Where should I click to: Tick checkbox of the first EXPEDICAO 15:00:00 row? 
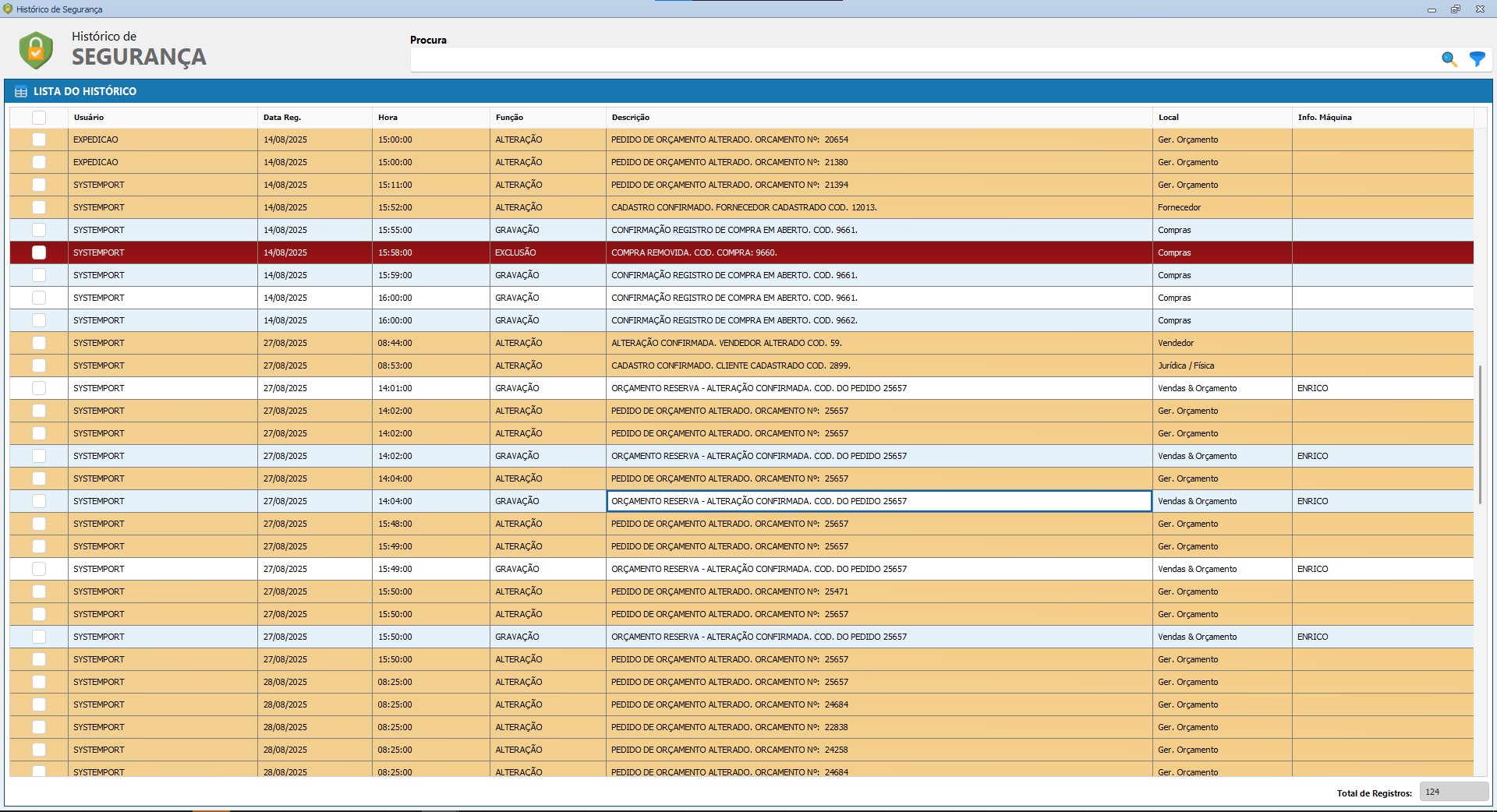tap(39, 139)
